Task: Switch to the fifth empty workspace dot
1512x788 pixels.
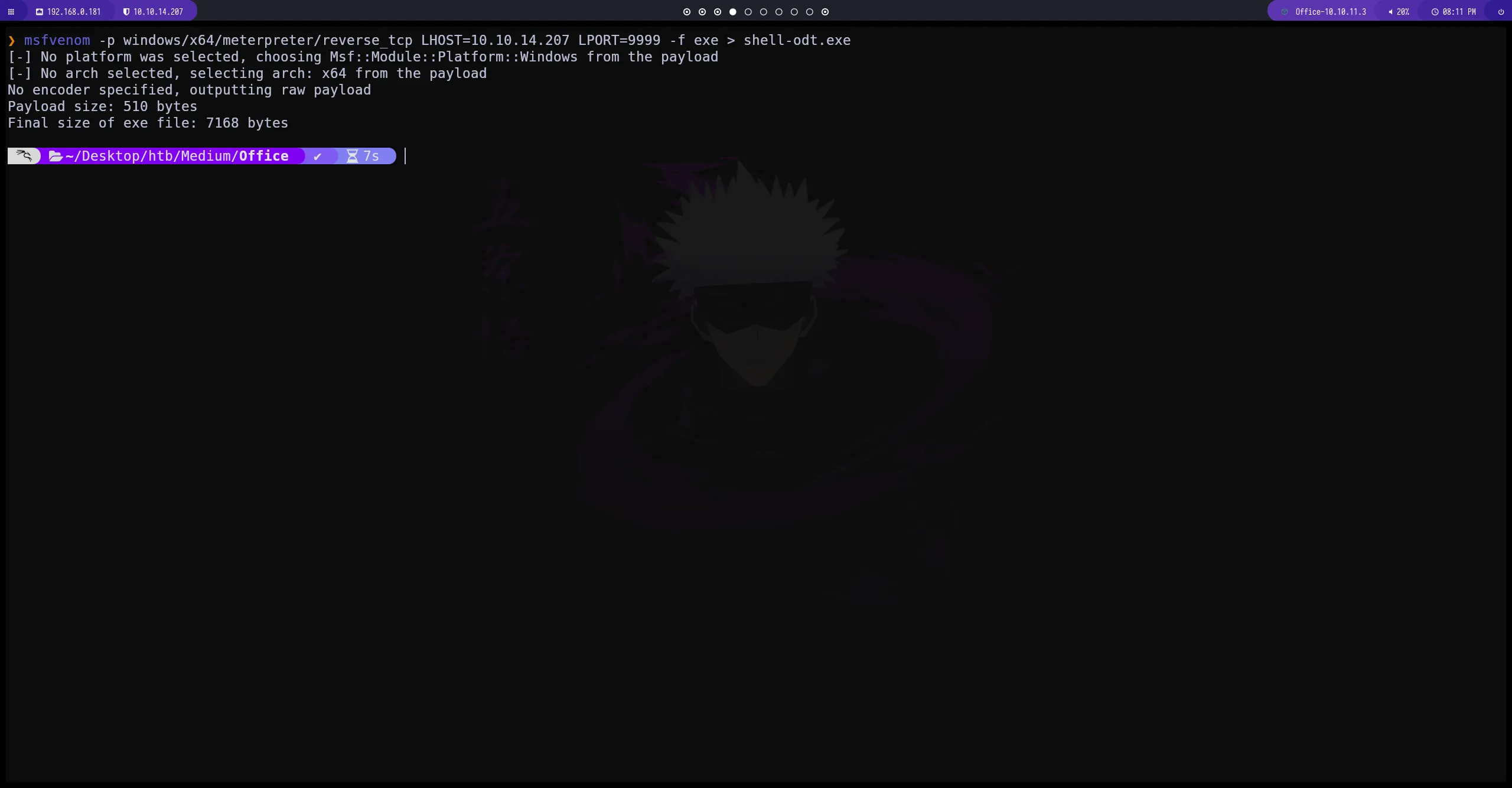Action: tap(748, 12)
